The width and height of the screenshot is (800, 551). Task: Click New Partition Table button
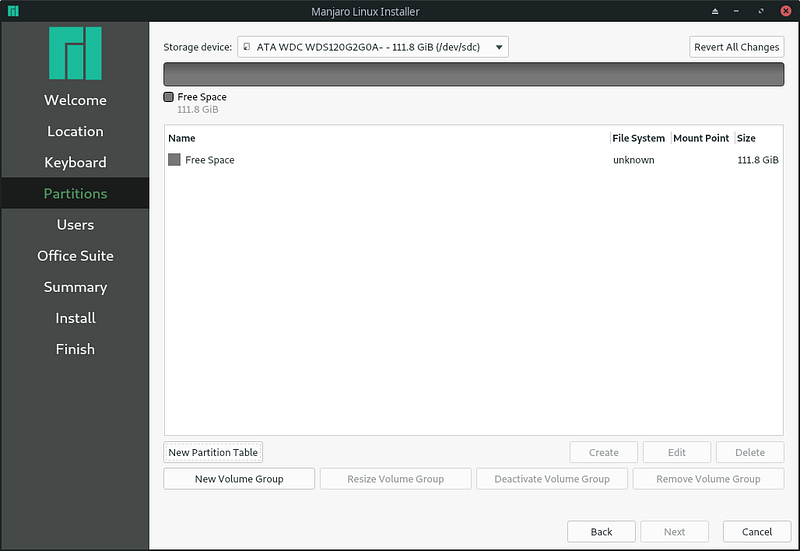click(x=213, y=453)
